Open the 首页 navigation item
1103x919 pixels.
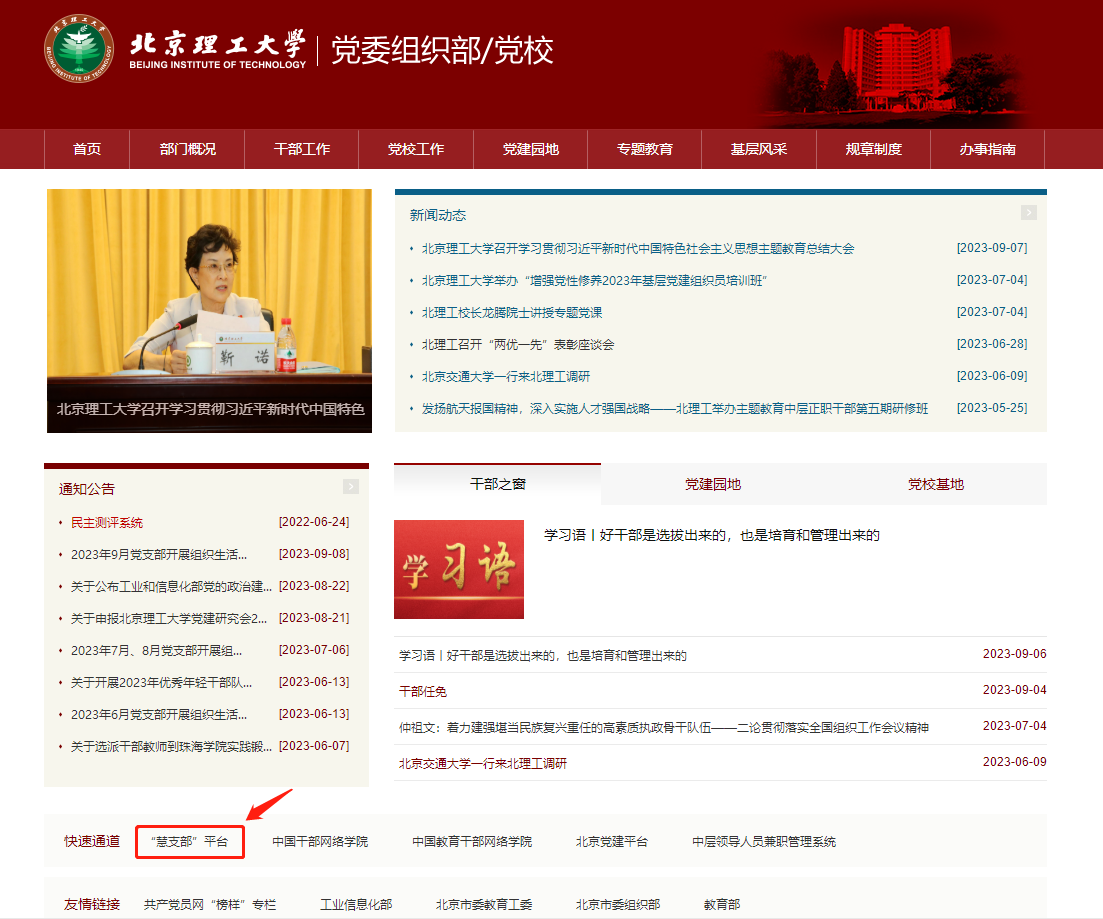(87, 150)
